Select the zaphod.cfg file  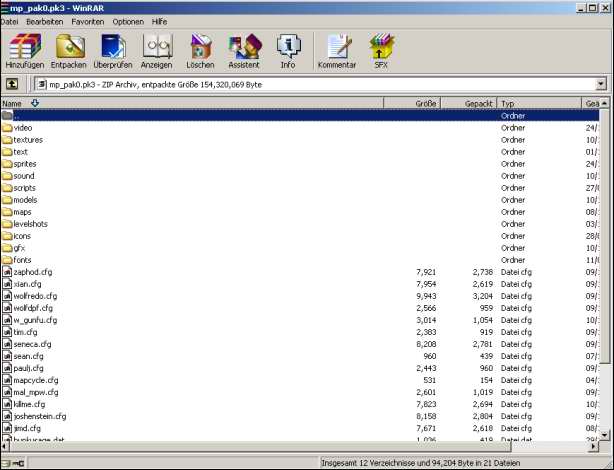[34, 272]
